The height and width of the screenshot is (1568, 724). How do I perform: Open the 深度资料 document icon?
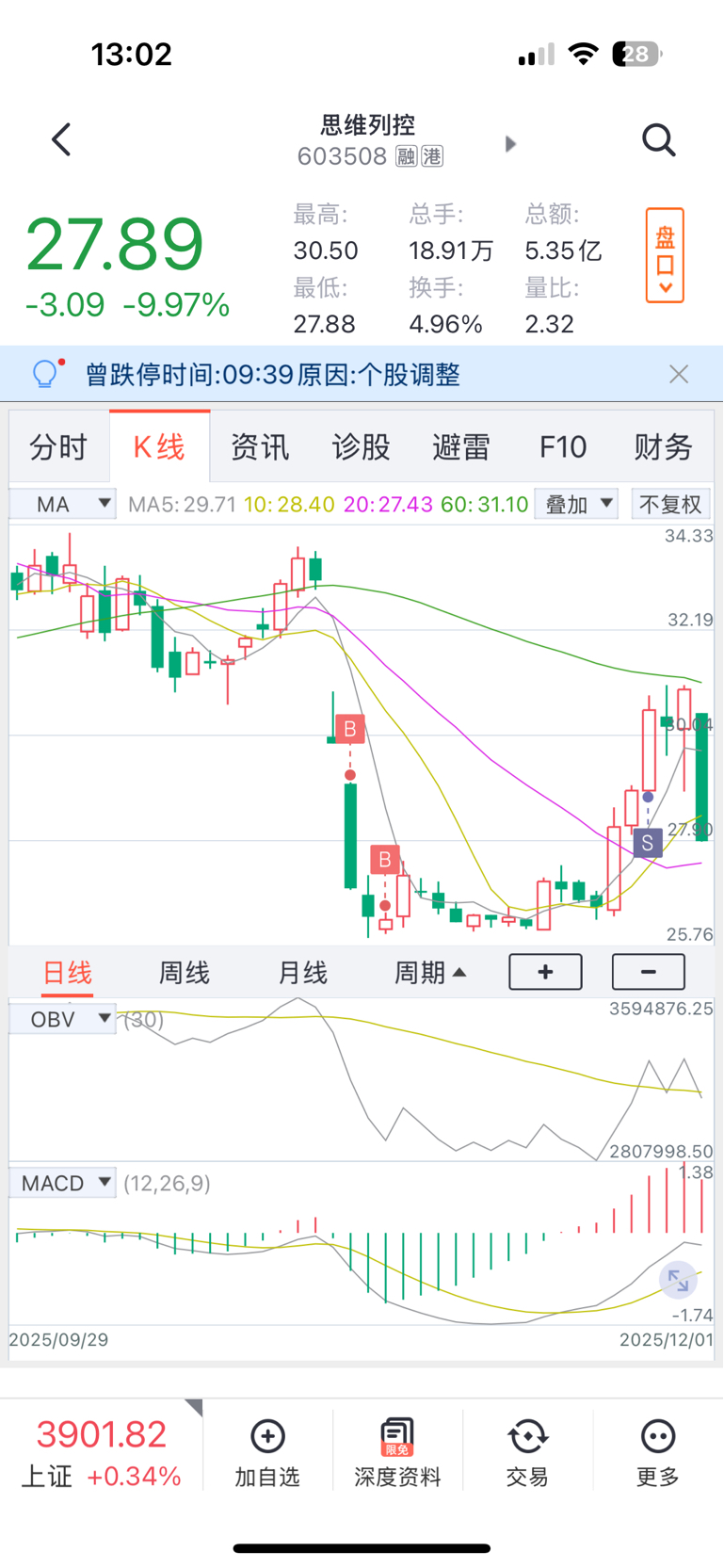pos(397,1437)
